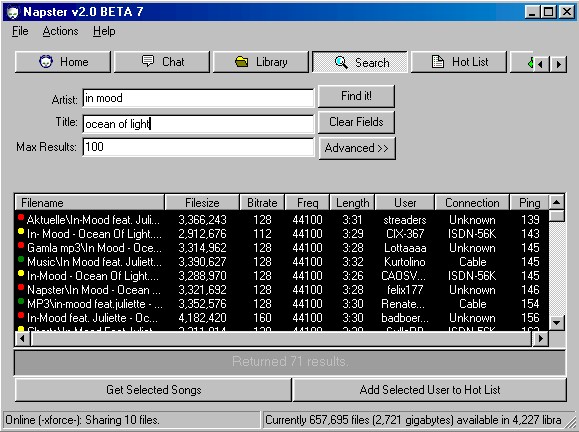Open the Actions menu
The width and height of the screenshot is (579, 432).
pos(60,31)
